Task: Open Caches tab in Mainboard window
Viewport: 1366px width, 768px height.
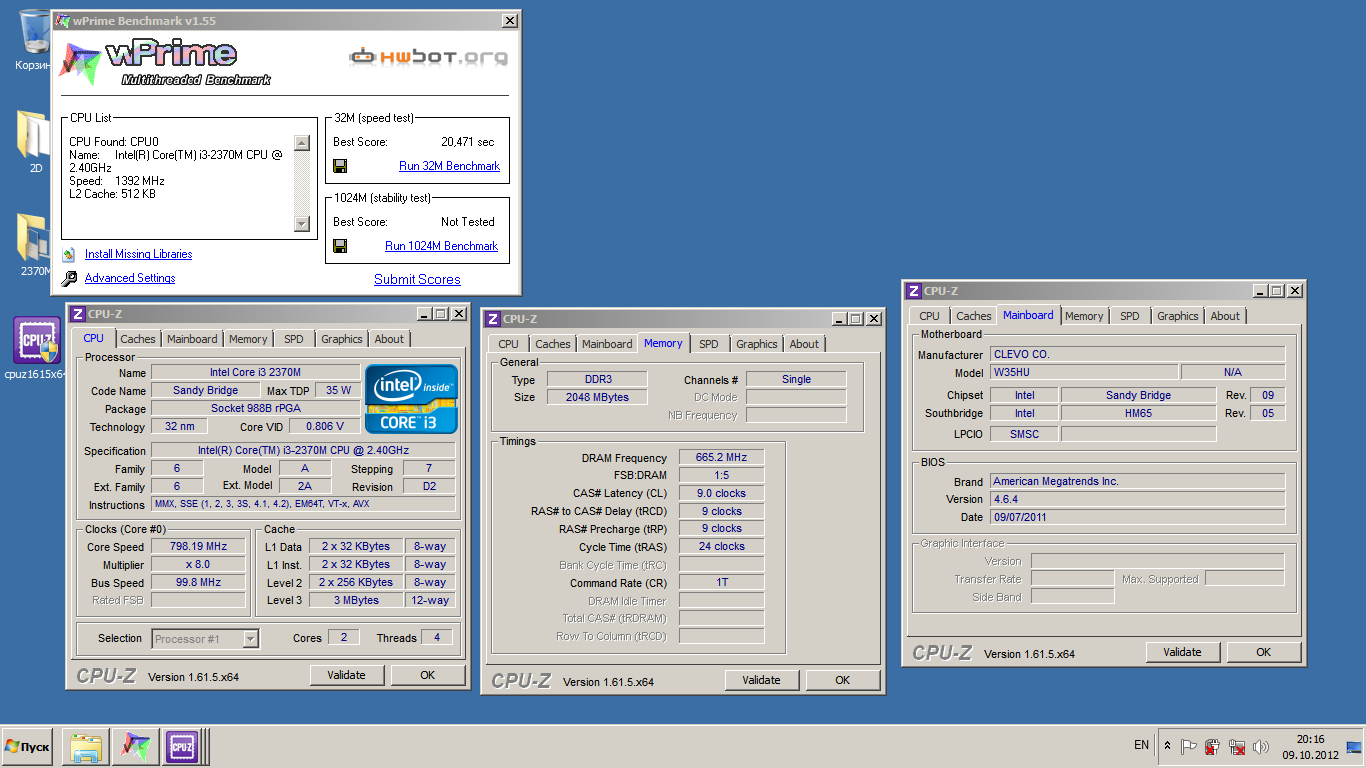Action: point(974,316)
